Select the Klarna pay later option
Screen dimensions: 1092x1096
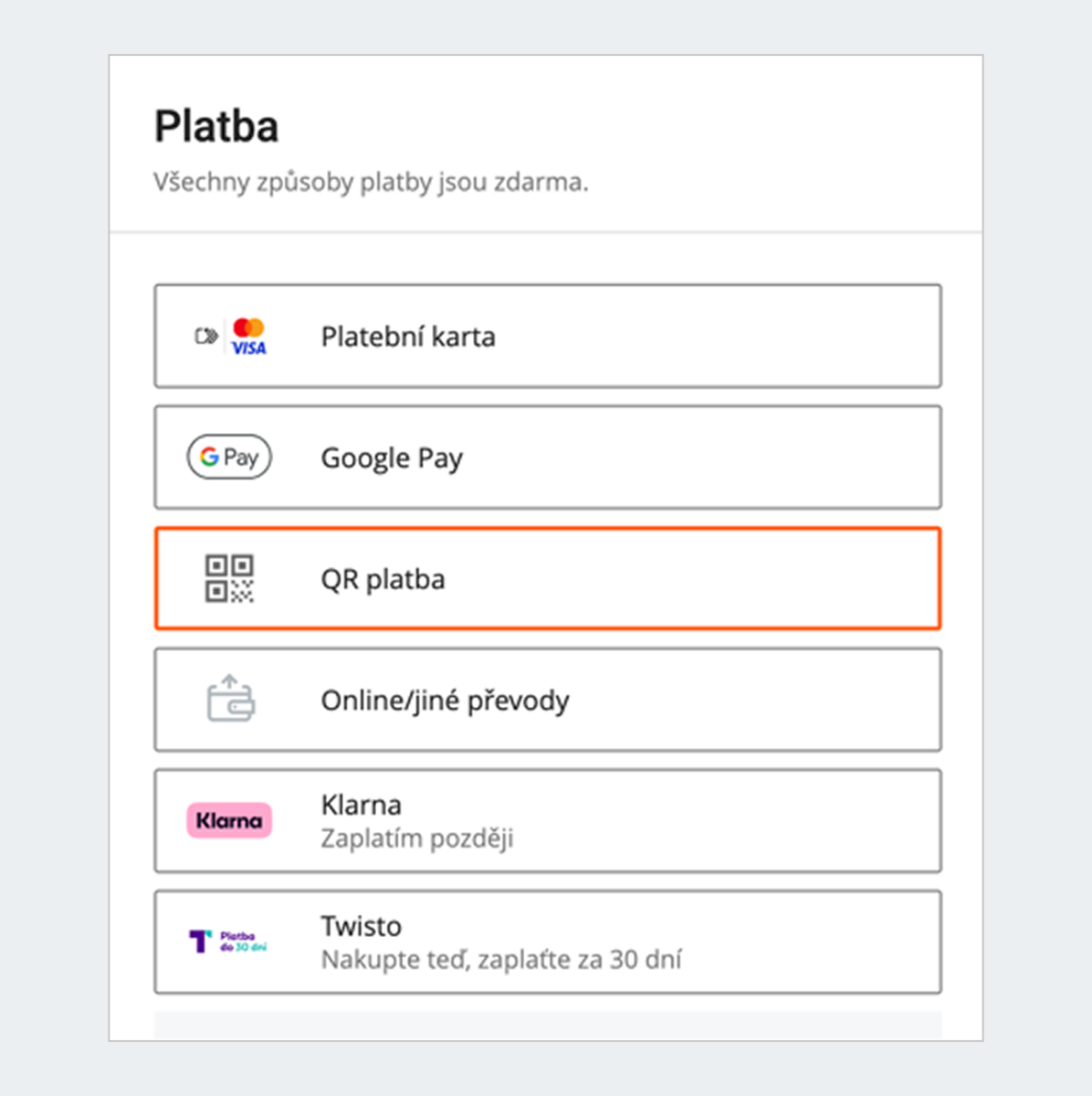(548, 821)
